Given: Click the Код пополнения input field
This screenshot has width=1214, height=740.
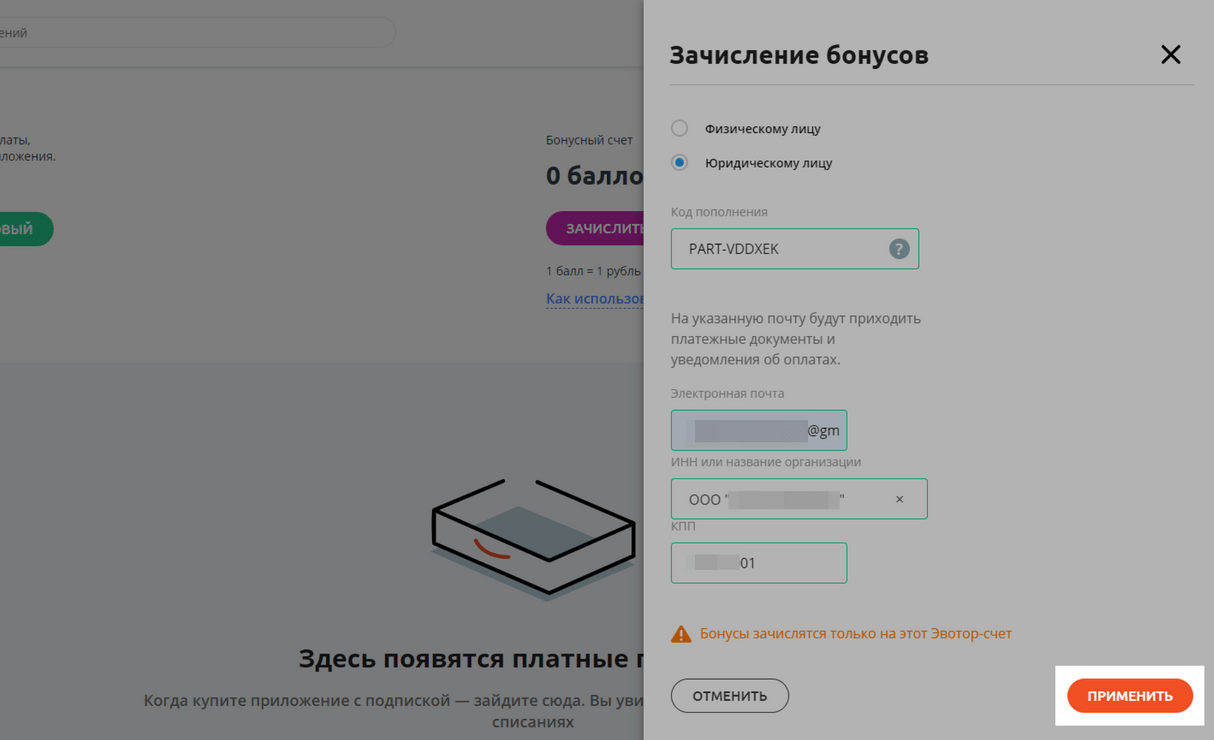Looking at the screenshot, I should pyautogui.click(x=794, y=249).
